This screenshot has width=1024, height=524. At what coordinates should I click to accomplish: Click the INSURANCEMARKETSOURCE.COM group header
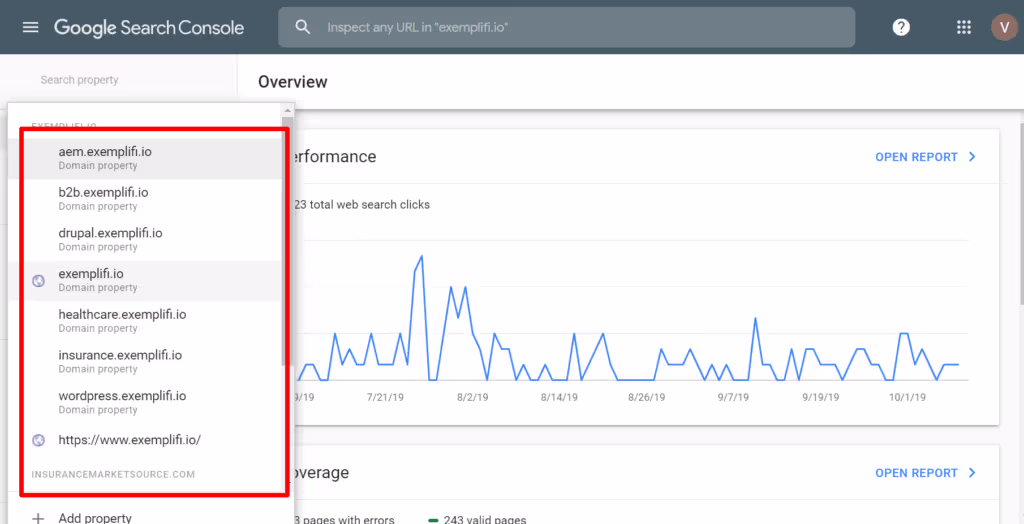[x=113, y=474]
